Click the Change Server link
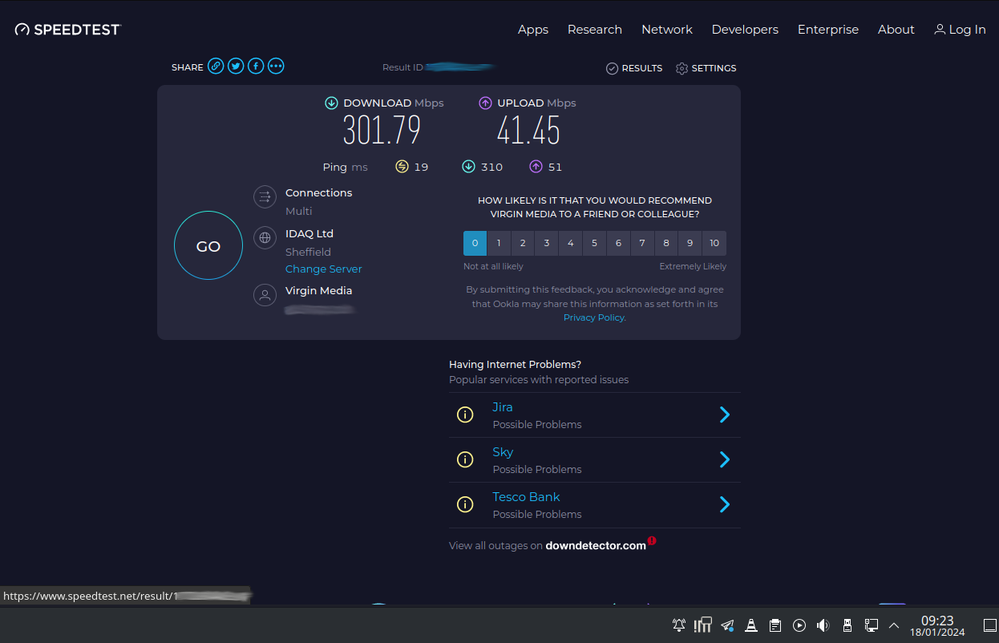The height and width of the screenshot is (643, 999). point(324,269)
